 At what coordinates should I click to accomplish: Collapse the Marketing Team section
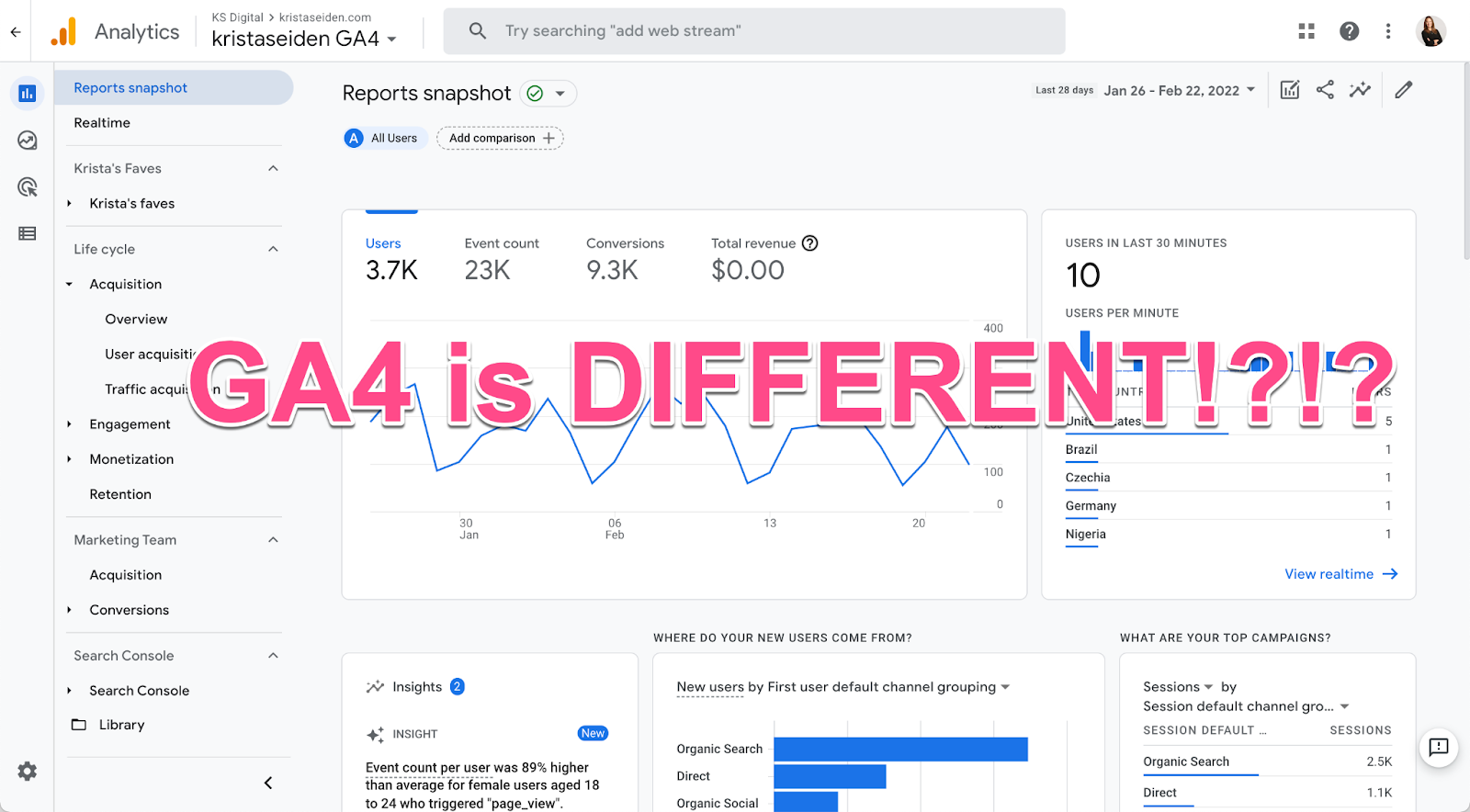pyautogui.click(x=273, y=539)
